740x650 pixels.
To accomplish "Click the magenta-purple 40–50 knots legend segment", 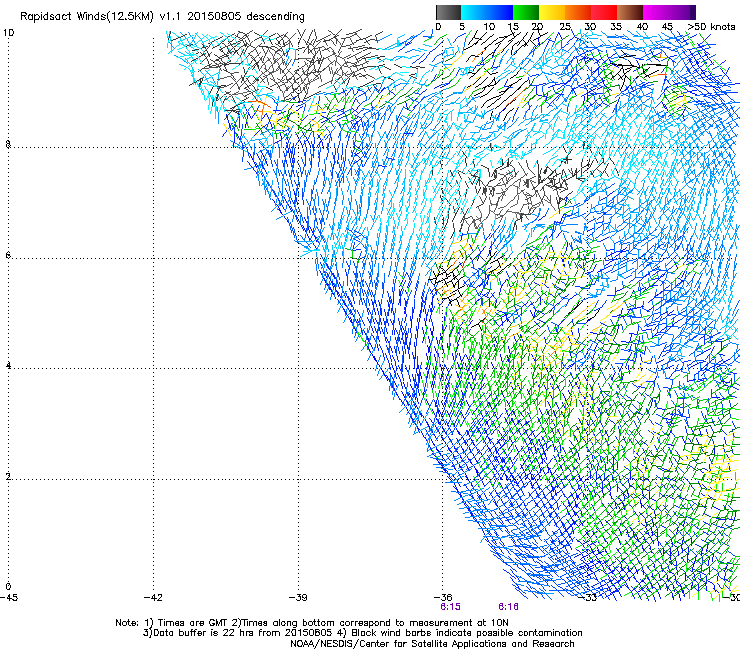I will coord(669,12).
